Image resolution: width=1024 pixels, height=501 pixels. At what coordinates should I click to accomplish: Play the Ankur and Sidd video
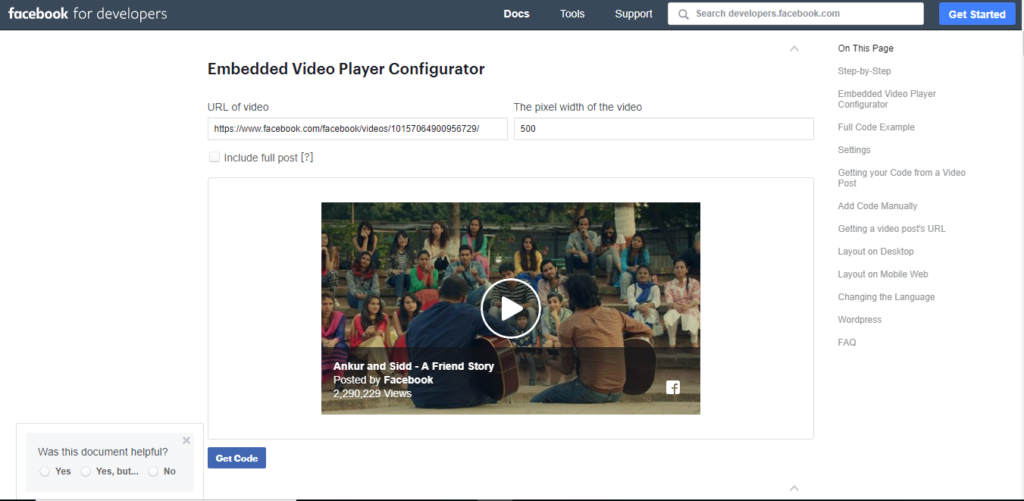click(x=510, y=308)
